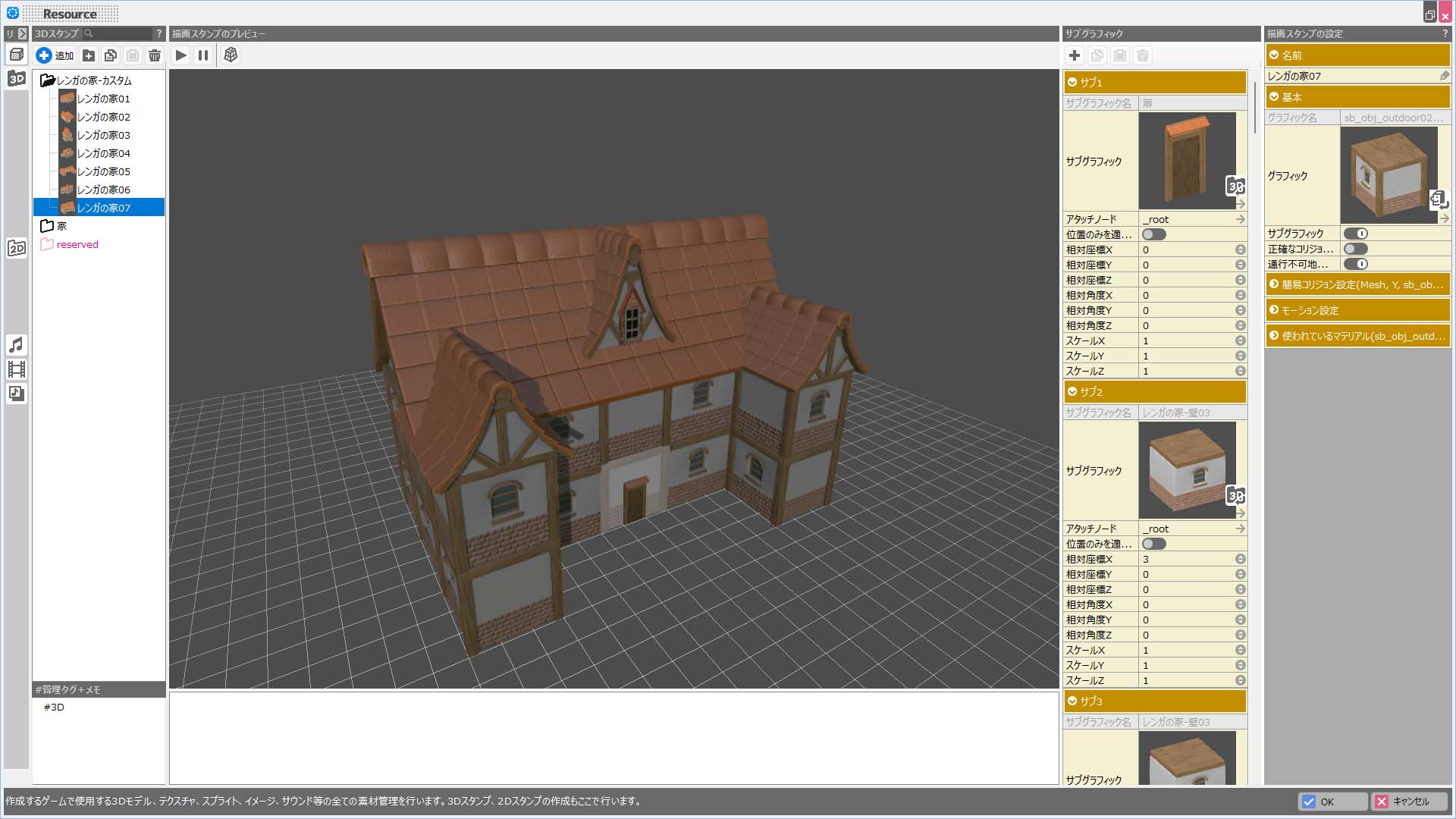Open the 3D stamp category in sidebar

pos(17,79)
